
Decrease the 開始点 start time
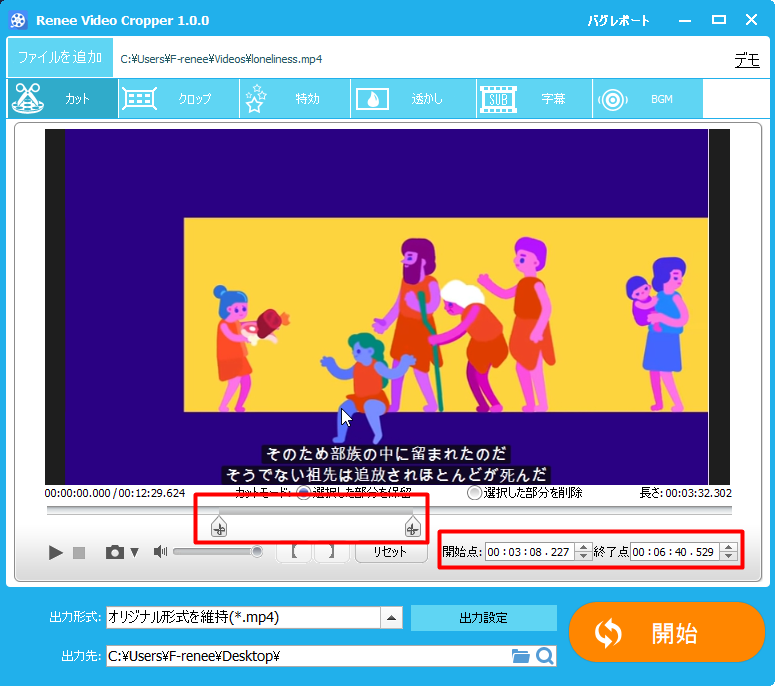(x=584, y=556)
